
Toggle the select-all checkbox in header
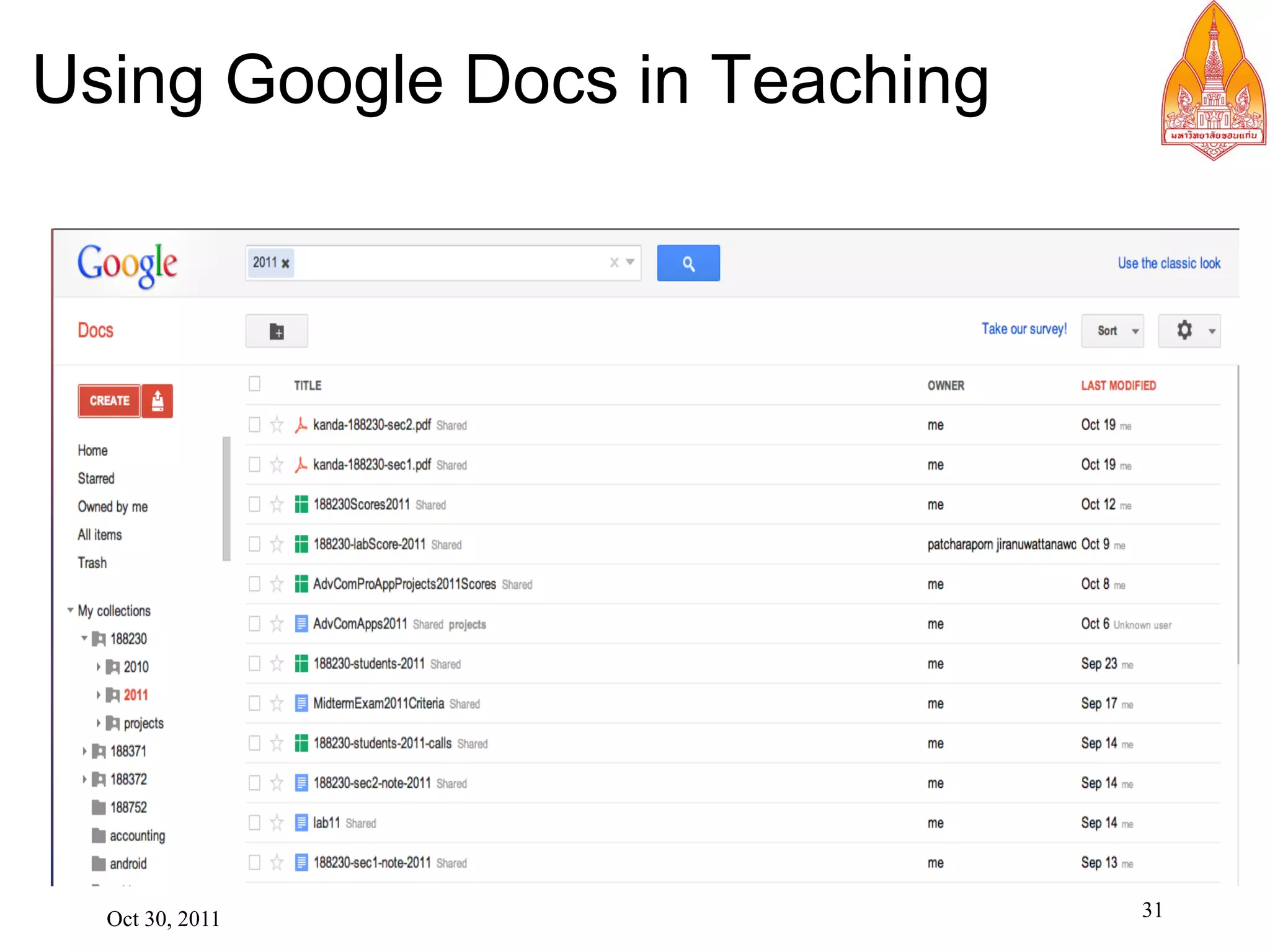254,384
